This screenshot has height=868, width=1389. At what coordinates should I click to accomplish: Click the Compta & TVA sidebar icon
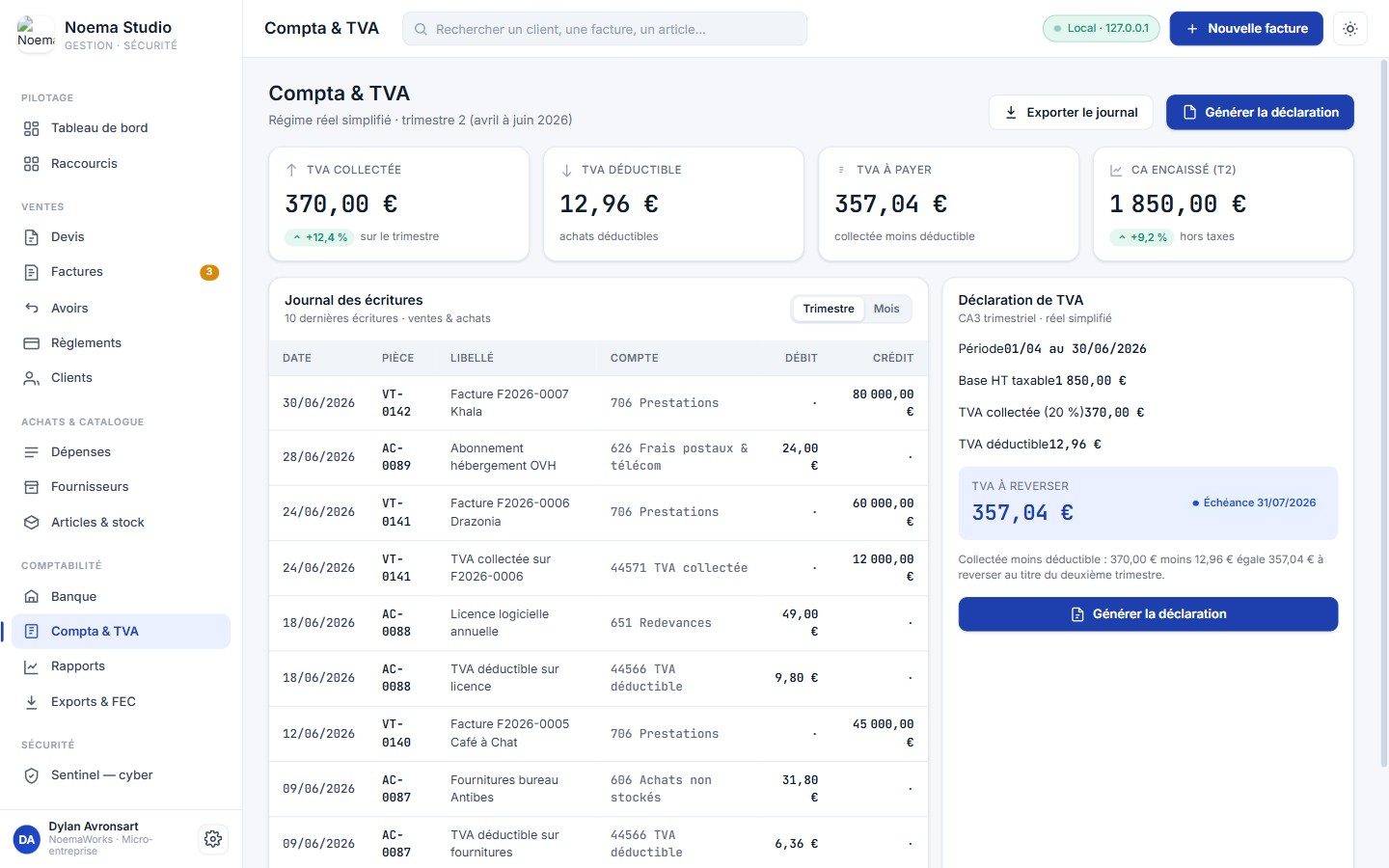pyautogui.click(x=32, y=632)
